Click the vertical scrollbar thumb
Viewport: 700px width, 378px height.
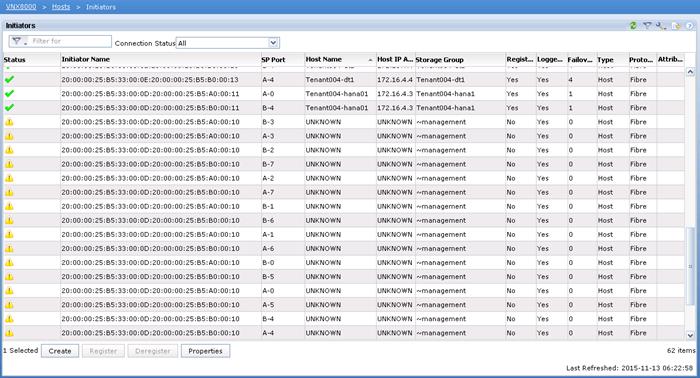(690, 266)
